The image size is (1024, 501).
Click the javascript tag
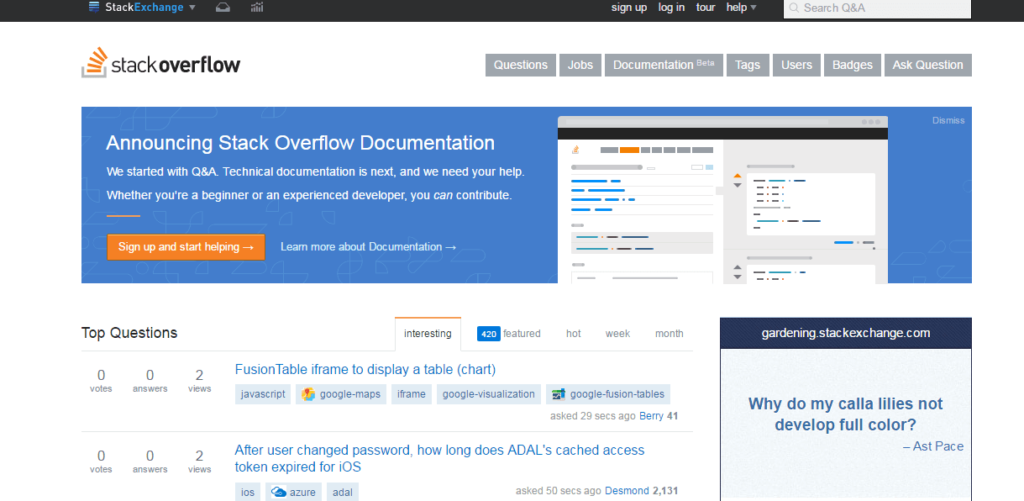[x=263, y=395]
